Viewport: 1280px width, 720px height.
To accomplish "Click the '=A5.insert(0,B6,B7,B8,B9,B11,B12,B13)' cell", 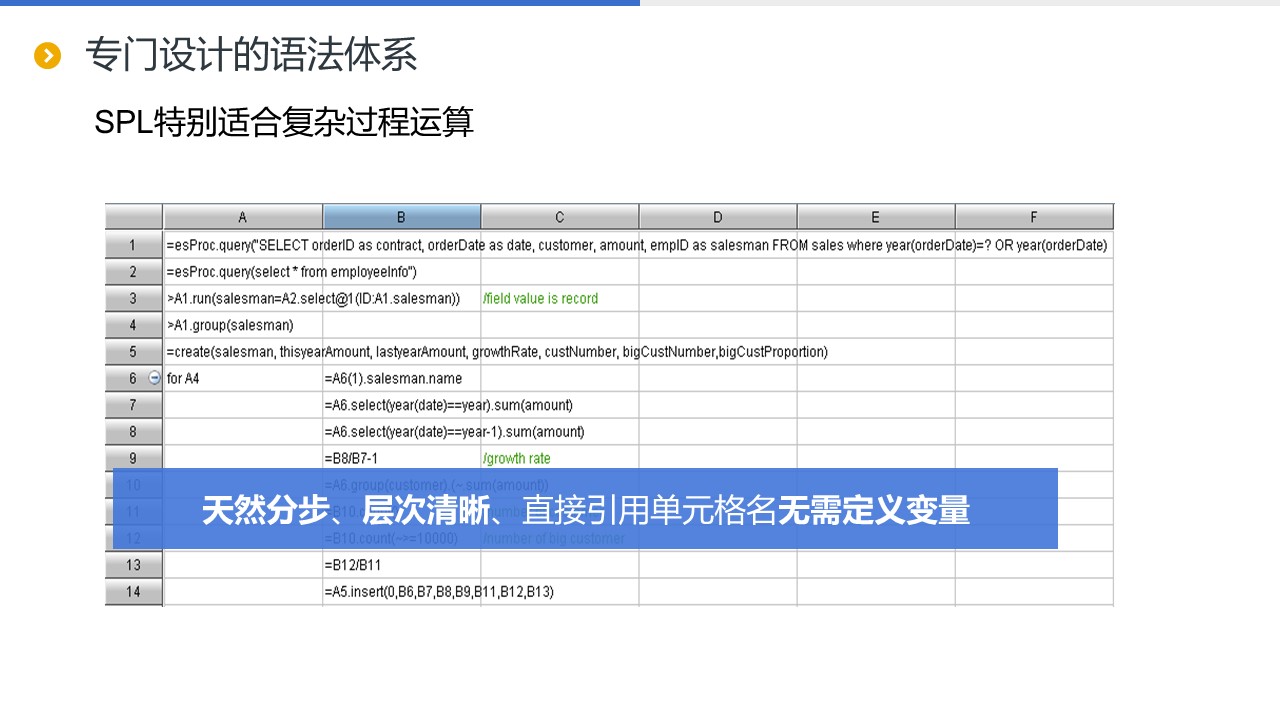I will [x=439, y=592].
